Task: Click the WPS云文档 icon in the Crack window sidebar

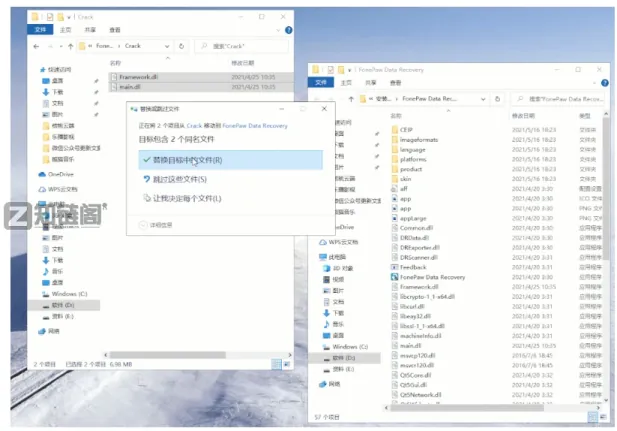Action: pyautogui.click(x=42, y=189)
